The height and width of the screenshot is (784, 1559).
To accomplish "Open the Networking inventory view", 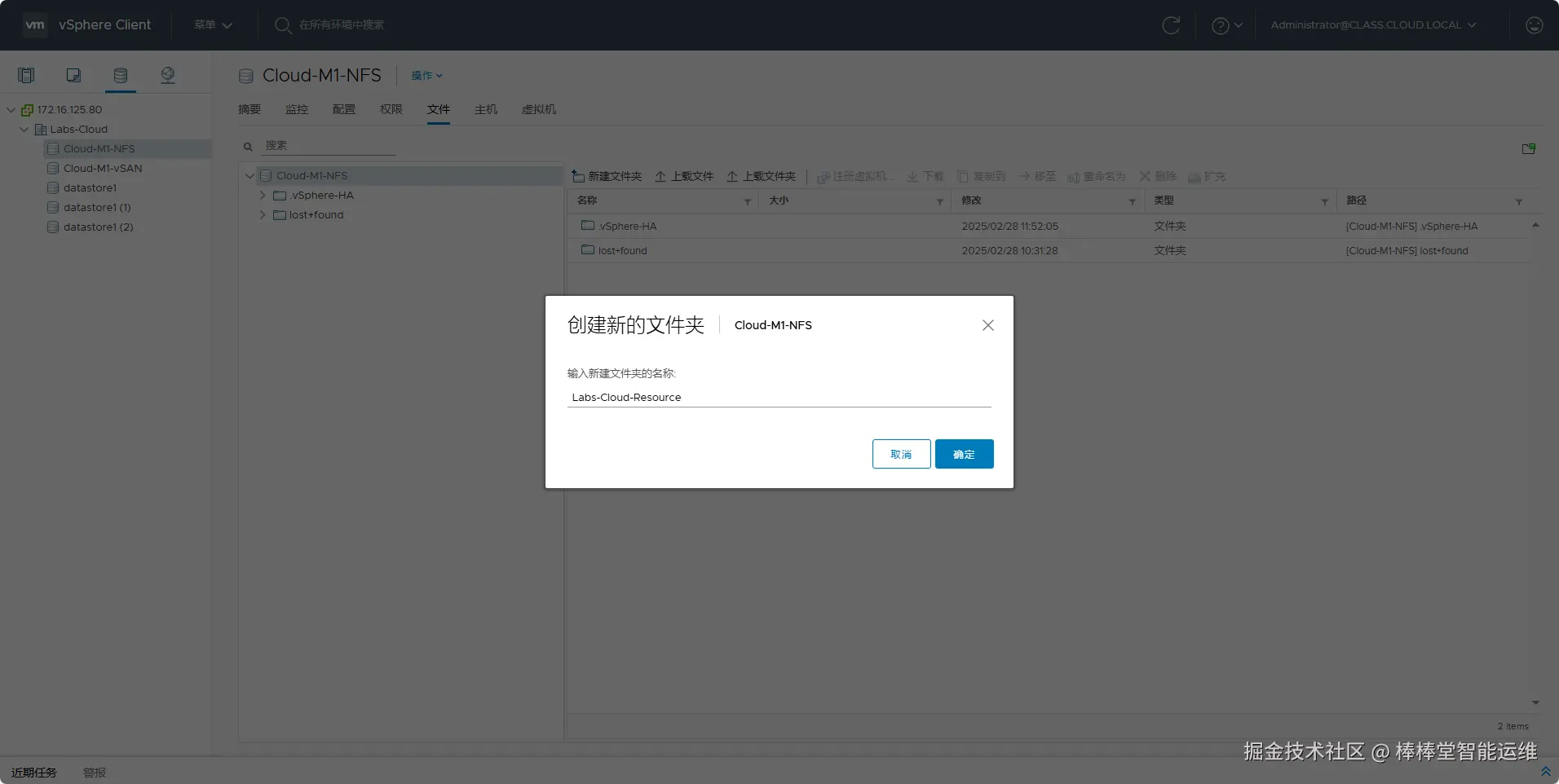I will (x=168, y=75).
